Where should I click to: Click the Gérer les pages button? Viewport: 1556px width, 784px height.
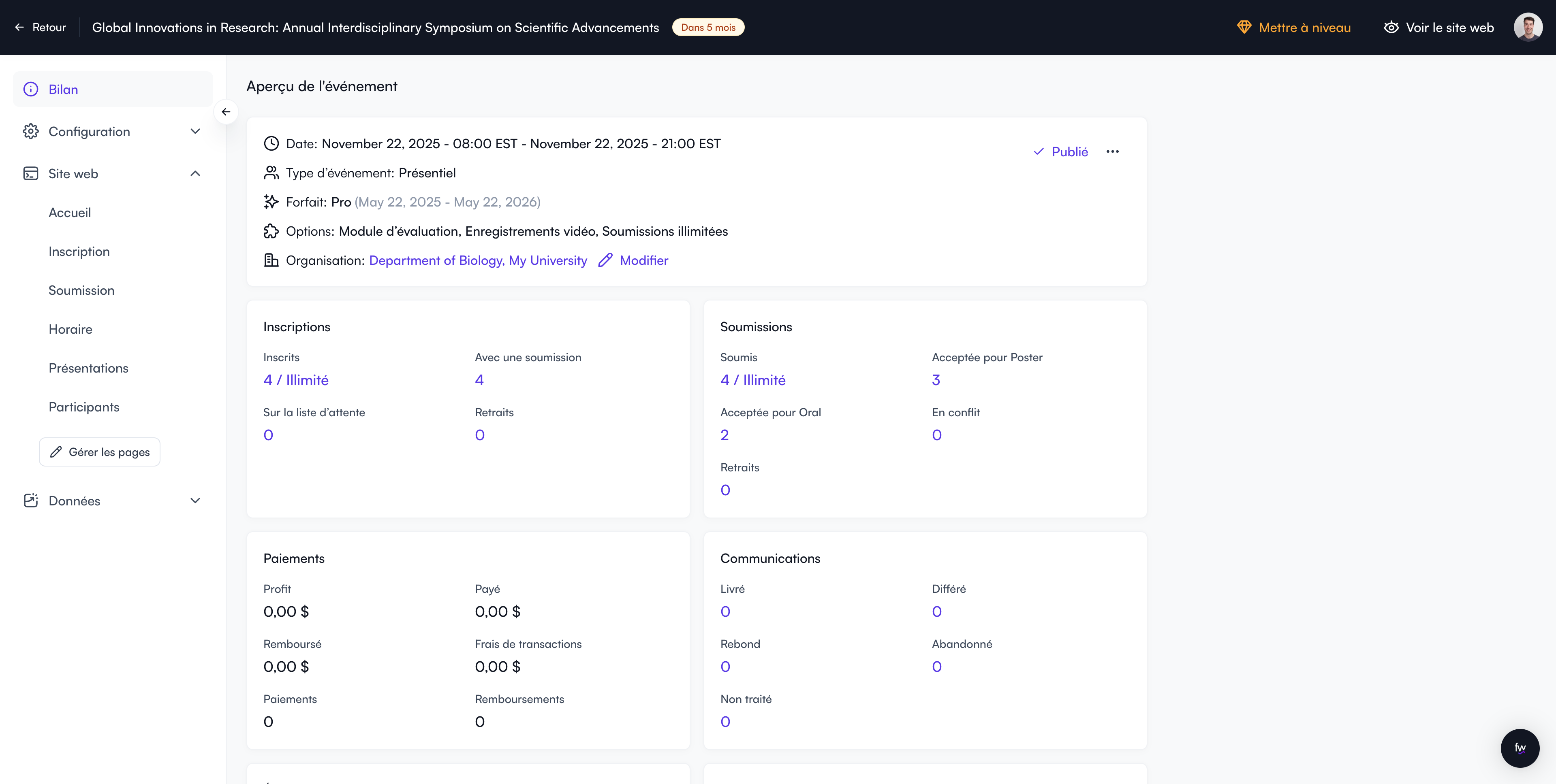(x=100, y=452)
